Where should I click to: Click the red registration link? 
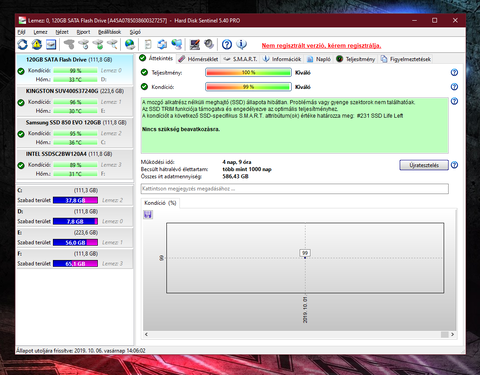click(321, 46)
